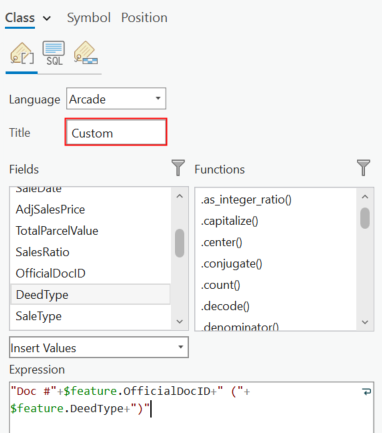Viewport: 382px width, 433px height.
Task: Open the SQL query tab icon
Action: (x=54, y=53)
